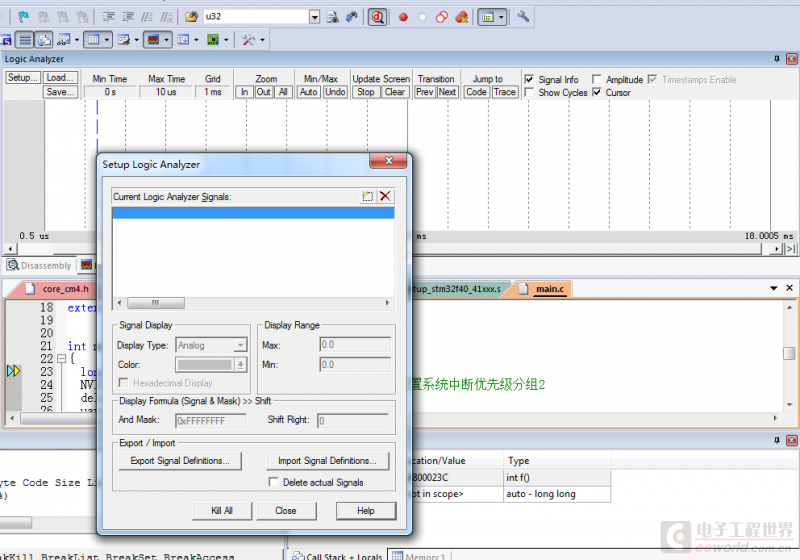Kill all breakpoints icon
The image size is (800, 560).
tap(461, 17)
